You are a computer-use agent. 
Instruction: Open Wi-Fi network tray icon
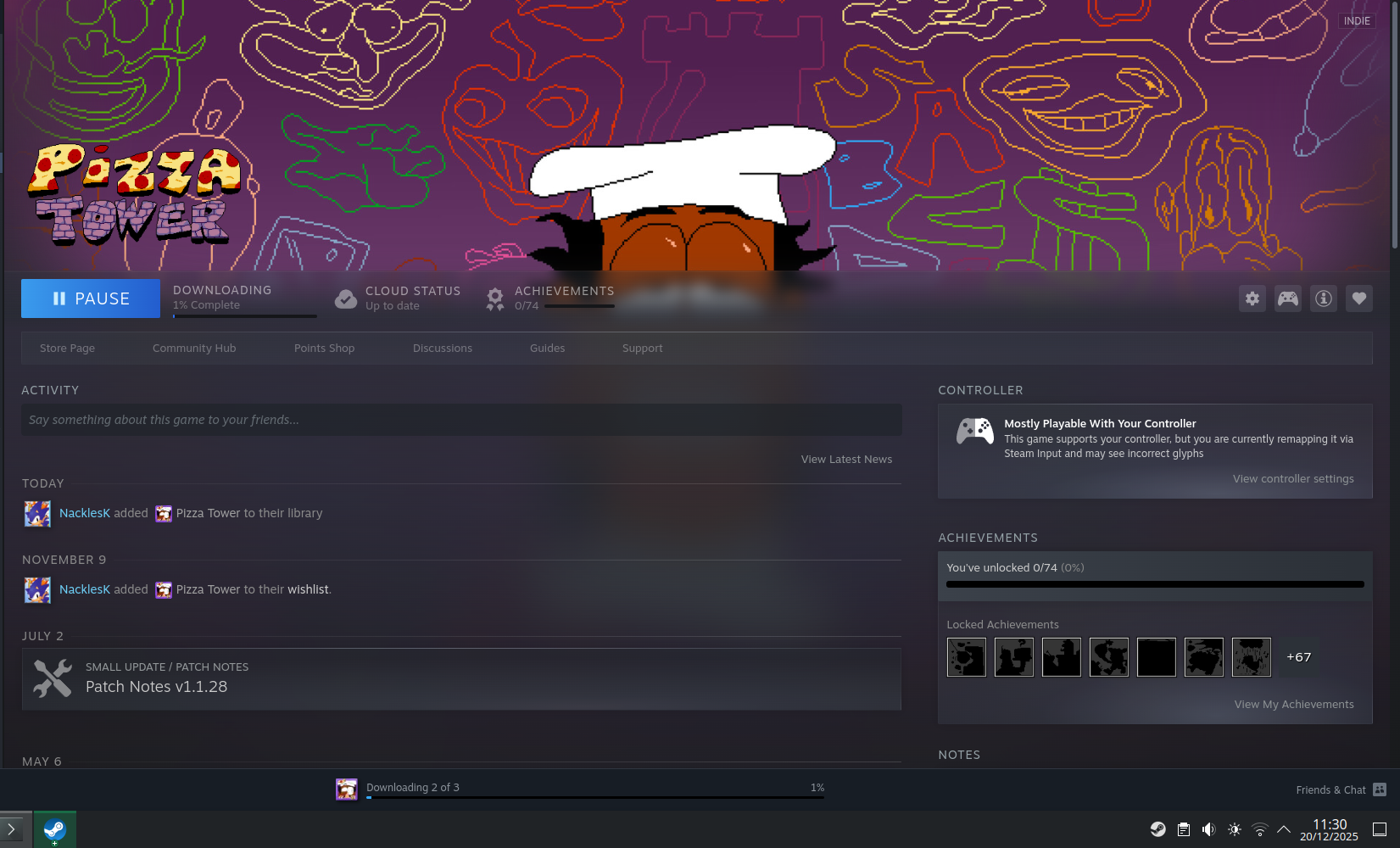(x=1260, y=829)
